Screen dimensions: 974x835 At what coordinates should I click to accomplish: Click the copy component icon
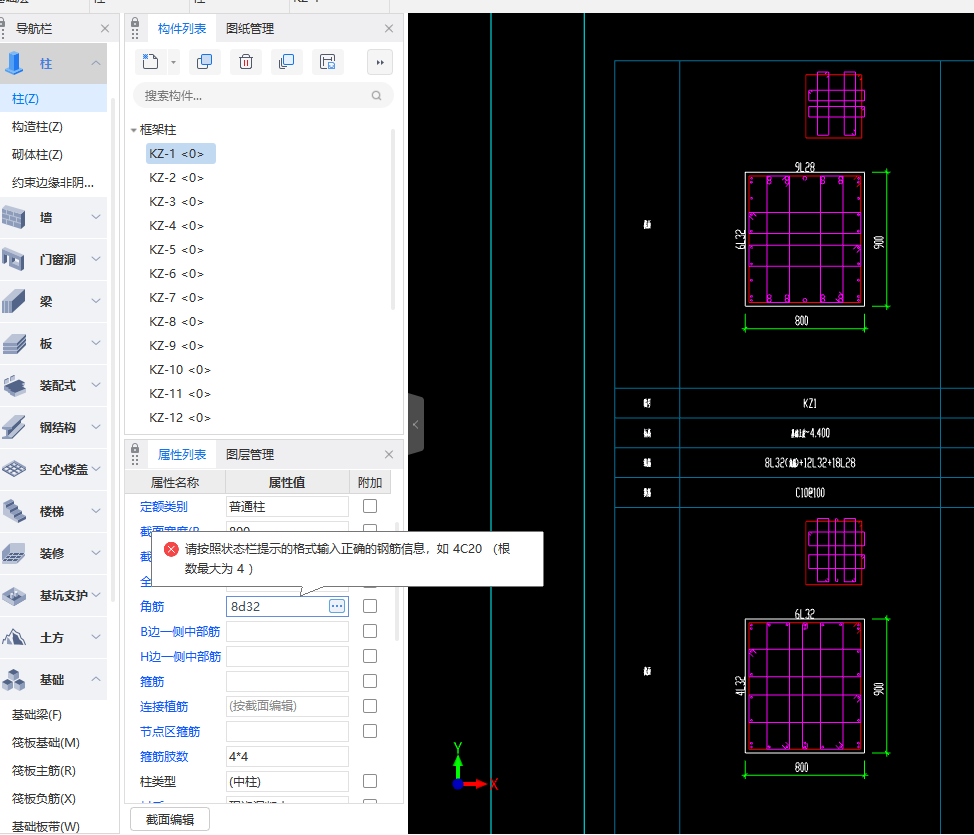pos(204,62)
